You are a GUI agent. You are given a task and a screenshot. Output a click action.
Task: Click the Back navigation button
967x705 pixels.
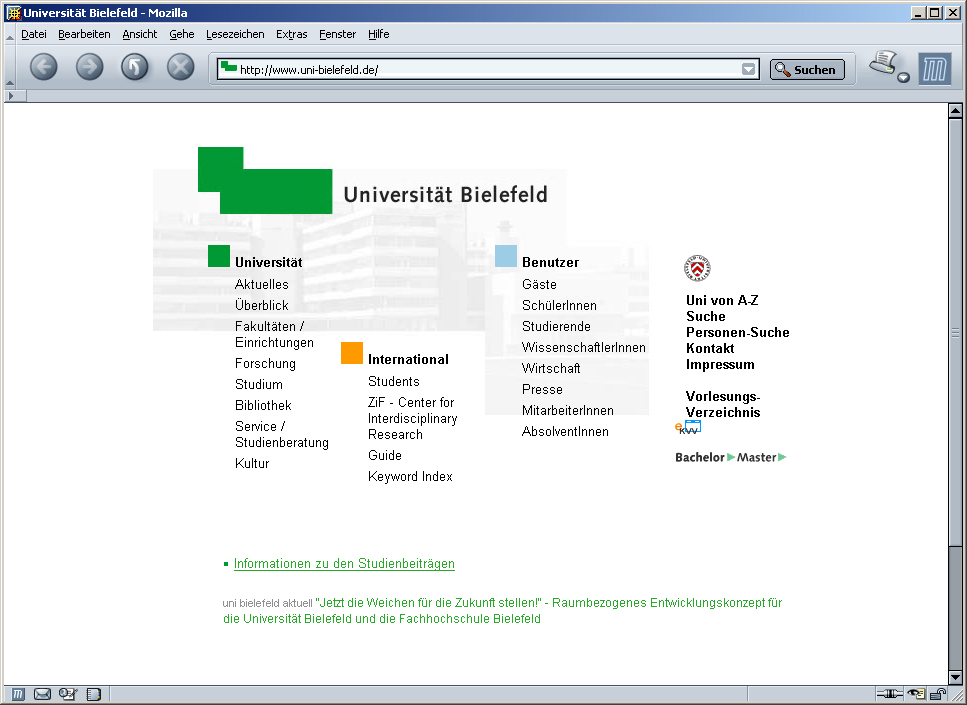pyautogui.click(x=43, y=67)
